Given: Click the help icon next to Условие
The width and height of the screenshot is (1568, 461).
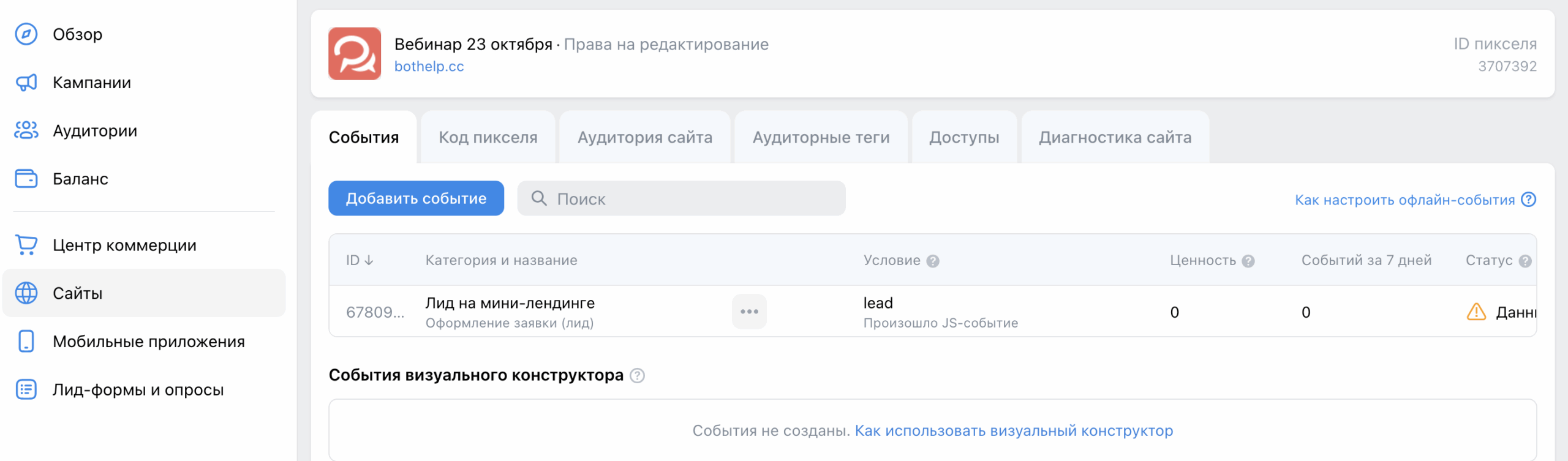Looking at the screenshot, I should coord(933,261).
